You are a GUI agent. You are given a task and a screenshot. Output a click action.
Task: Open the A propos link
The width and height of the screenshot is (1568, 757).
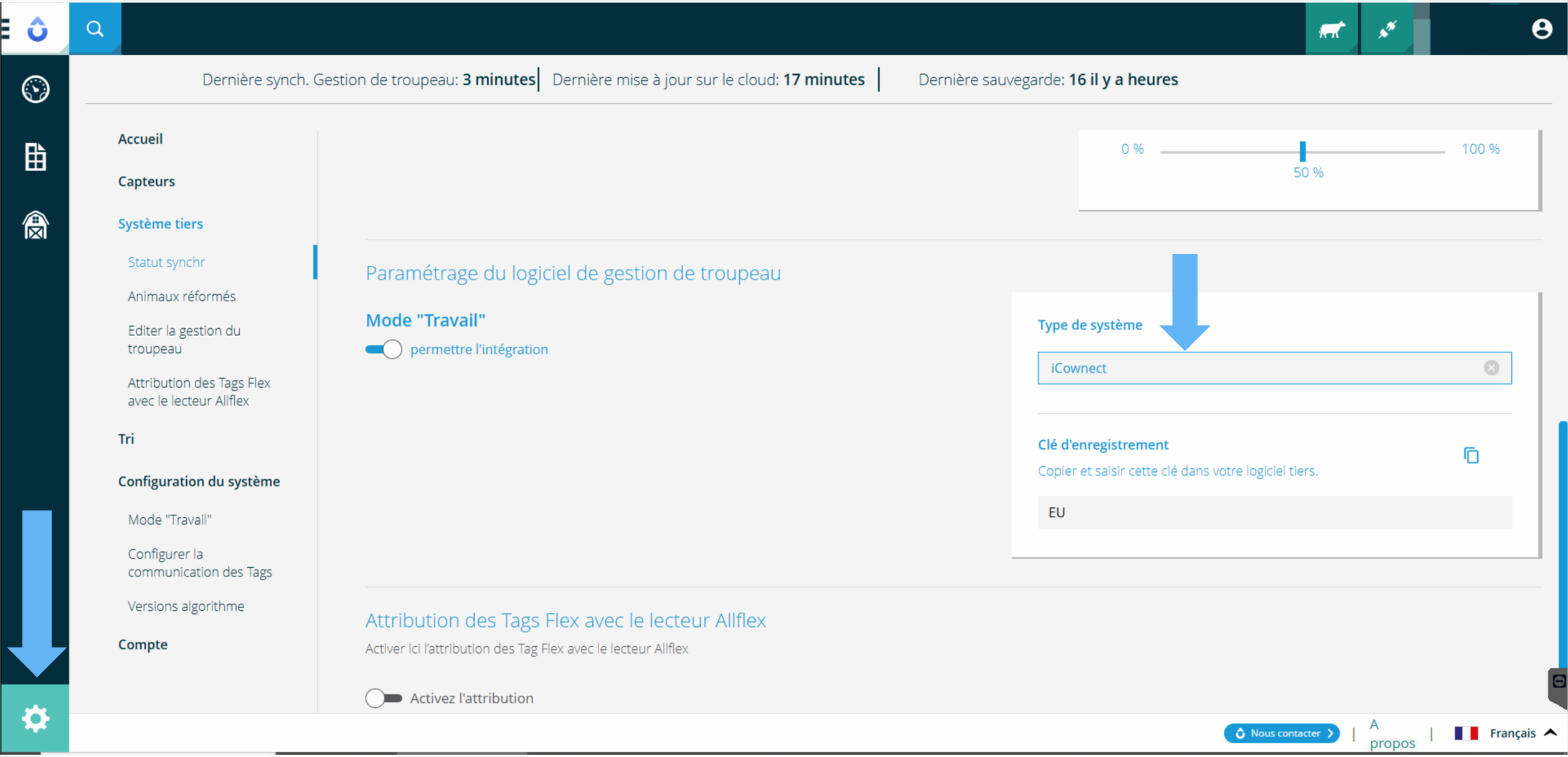coord(1392,733)
